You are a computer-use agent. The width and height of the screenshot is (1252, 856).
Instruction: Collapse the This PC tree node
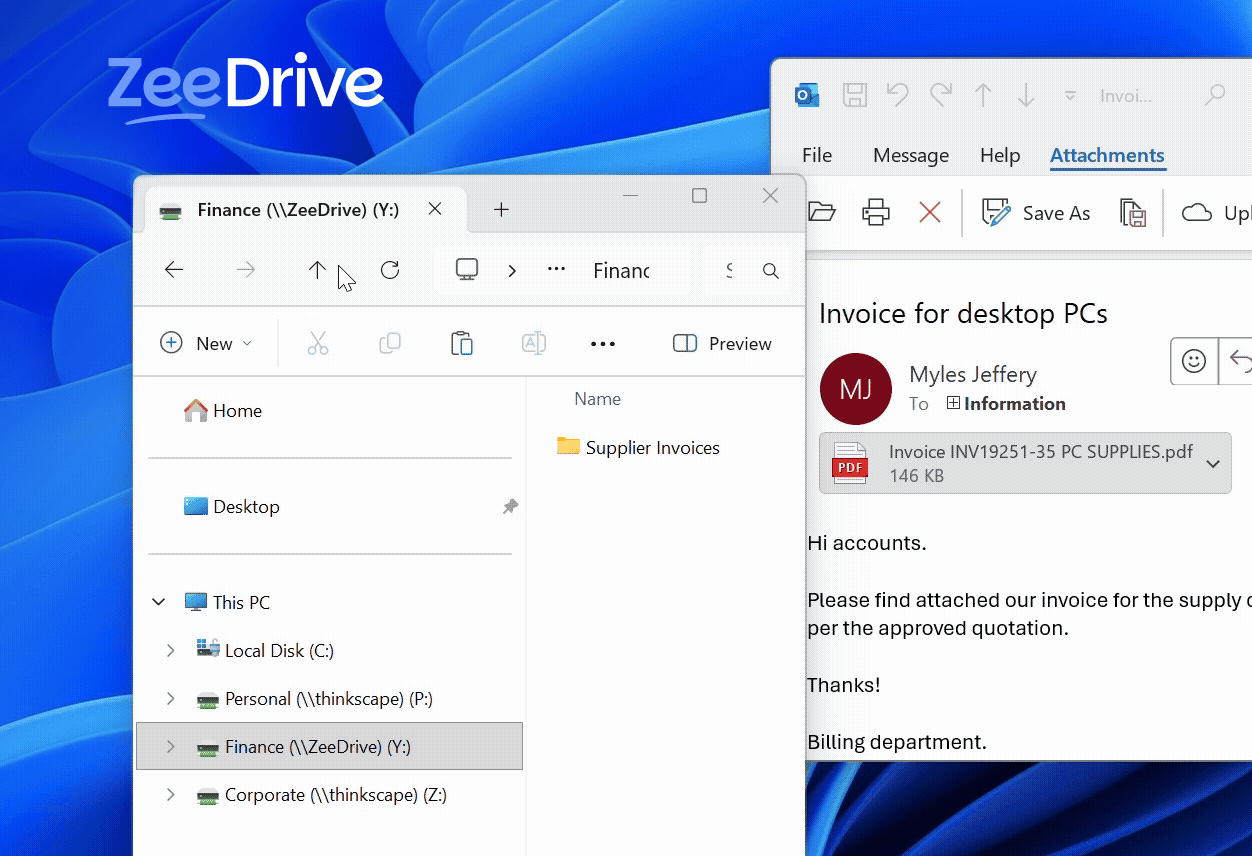[158, 602]
